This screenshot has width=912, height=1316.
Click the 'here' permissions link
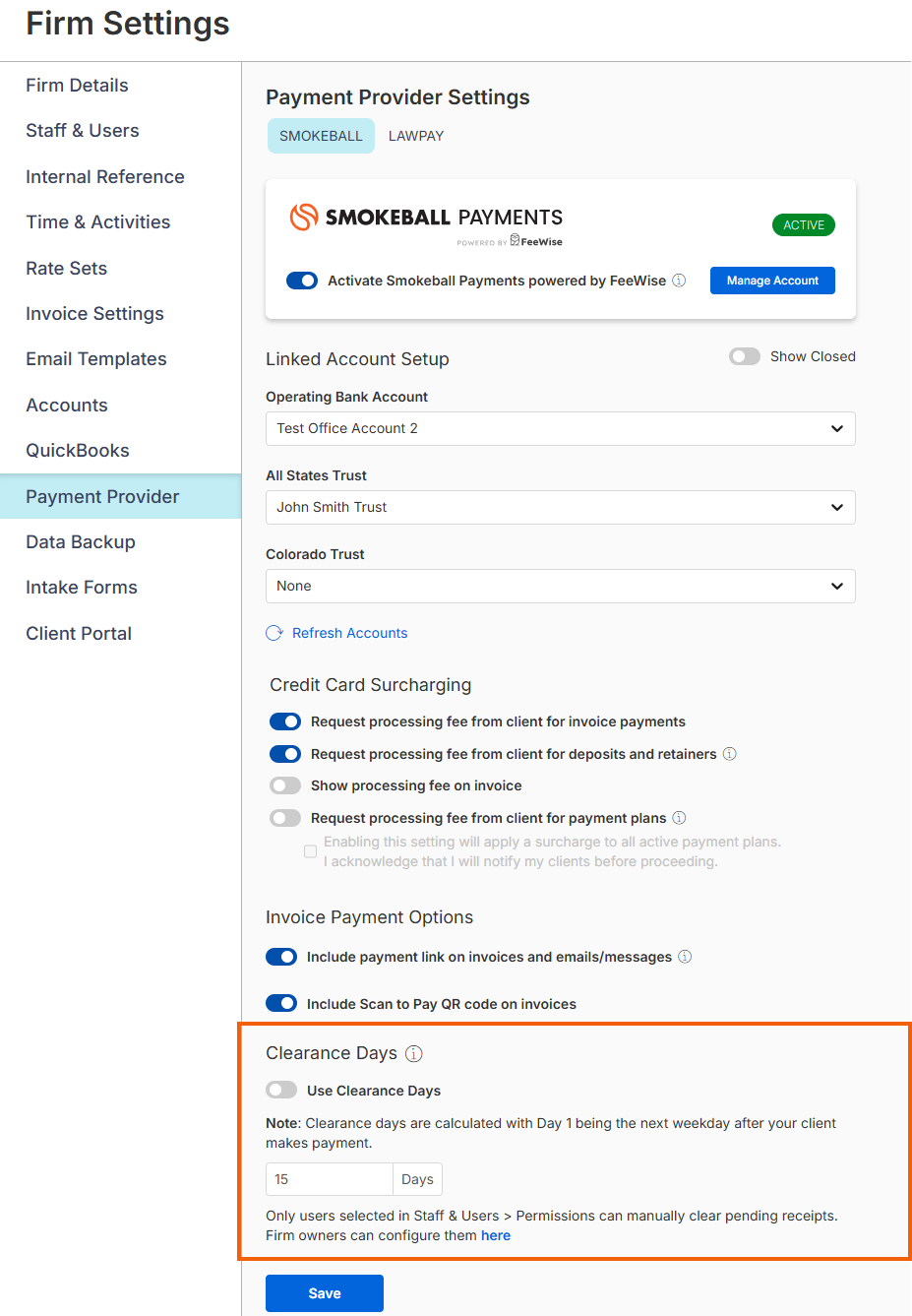(x=496, y=1235)
